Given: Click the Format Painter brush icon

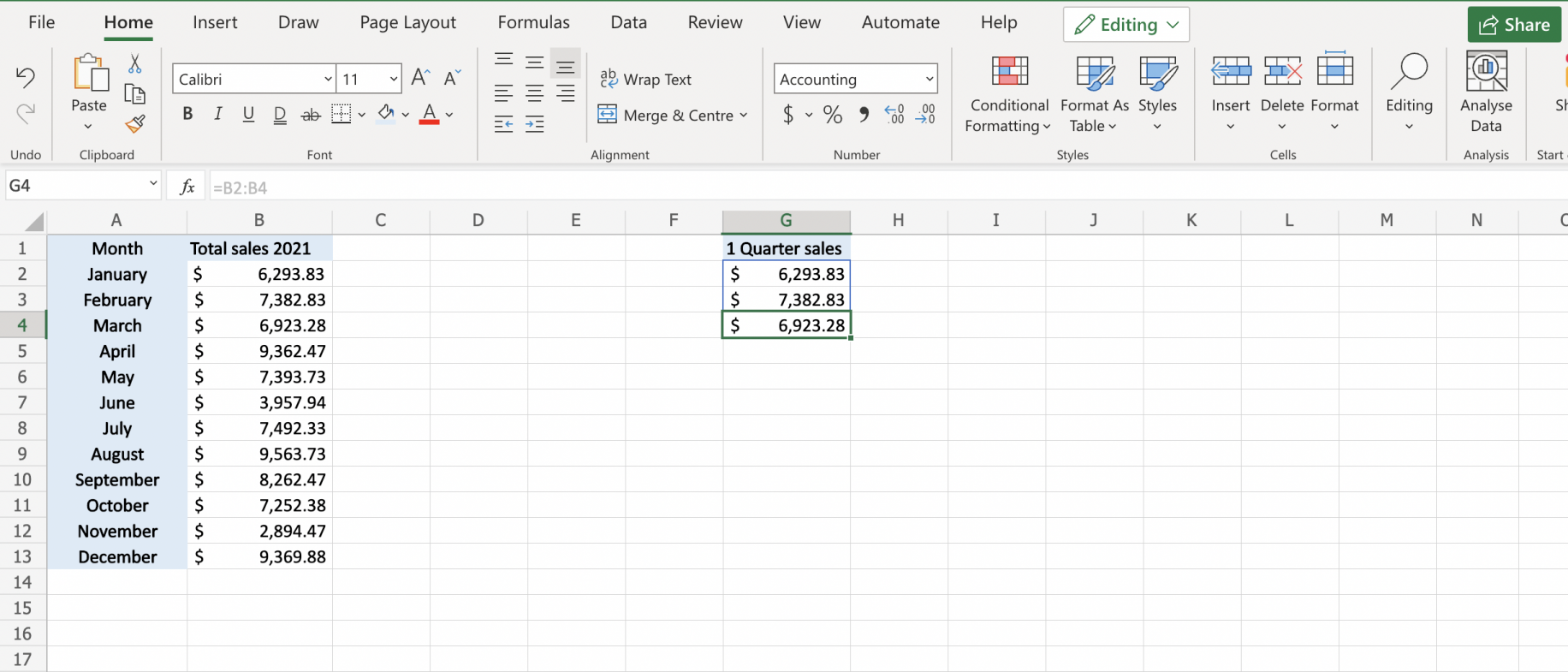Looking at the screenshot, I should point(134,125).
